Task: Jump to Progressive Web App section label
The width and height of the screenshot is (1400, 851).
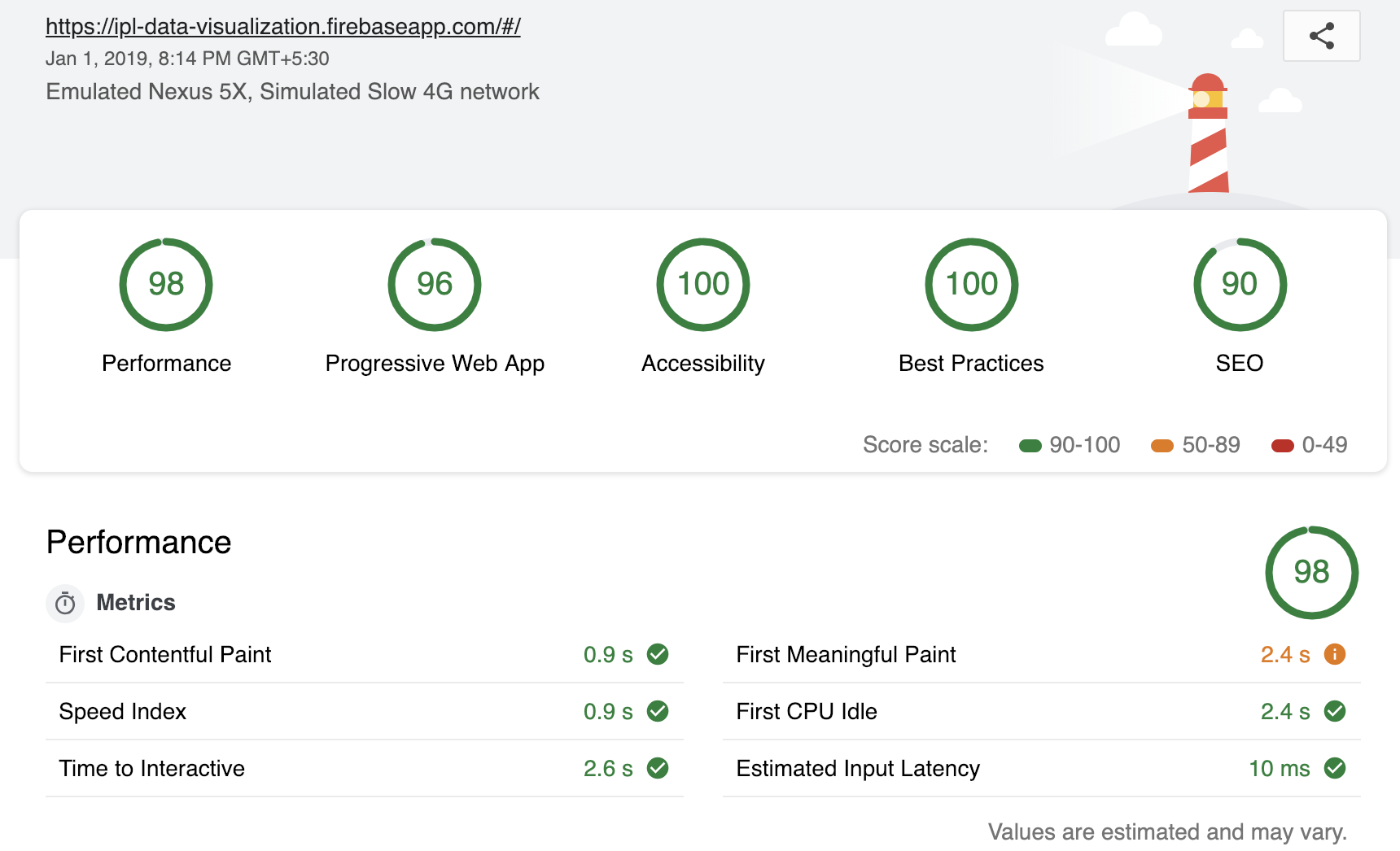Action: tap(435, 363)
